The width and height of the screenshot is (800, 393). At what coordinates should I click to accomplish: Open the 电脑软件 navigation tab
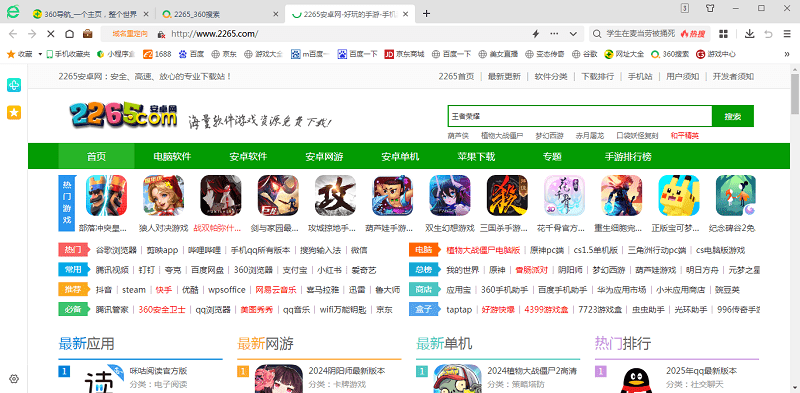pyautogui.click(x=172, y=157)
